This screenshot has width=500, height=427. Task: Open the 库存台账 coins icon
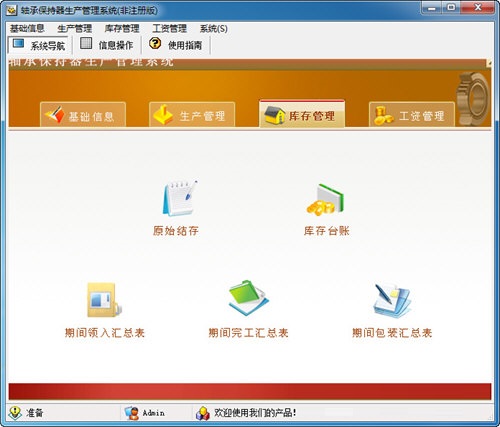(325, 200)
